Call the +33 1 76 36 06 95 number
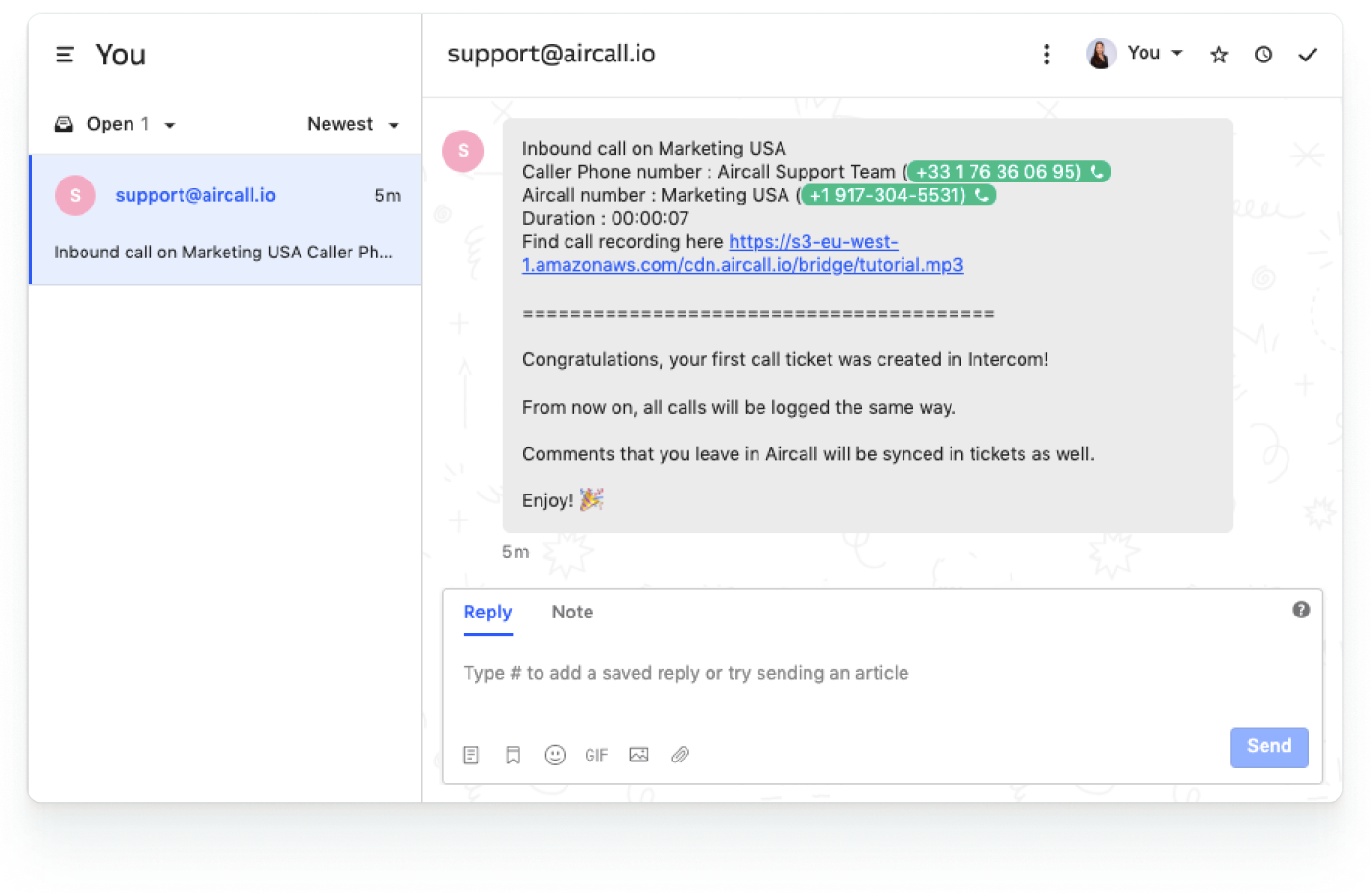The height and width of the screenshot is (894, 1372). tap(1009, 172)
